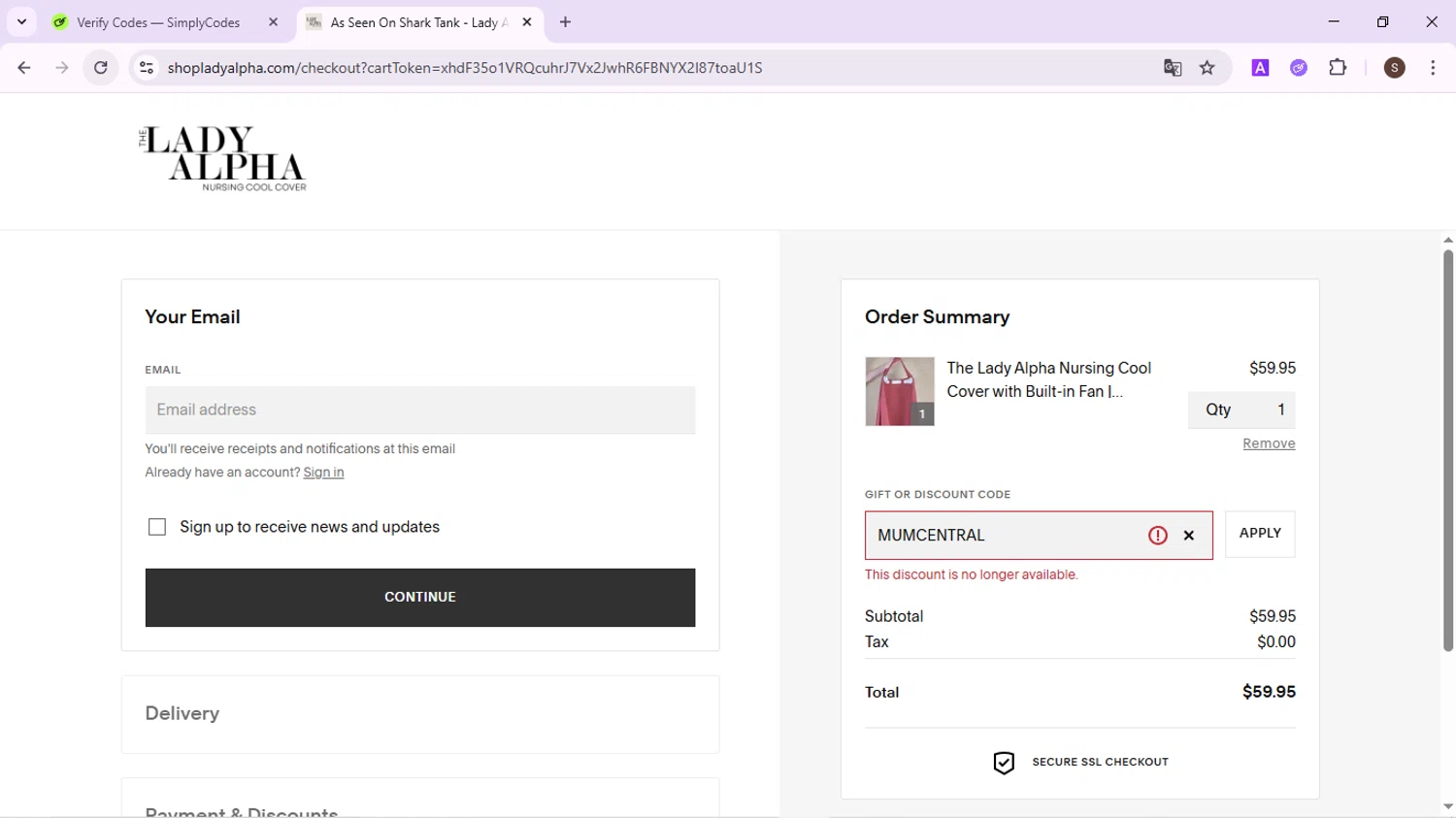Restore down the browser window
This screenshot has height=818, width=1456.
[1383, 21]
